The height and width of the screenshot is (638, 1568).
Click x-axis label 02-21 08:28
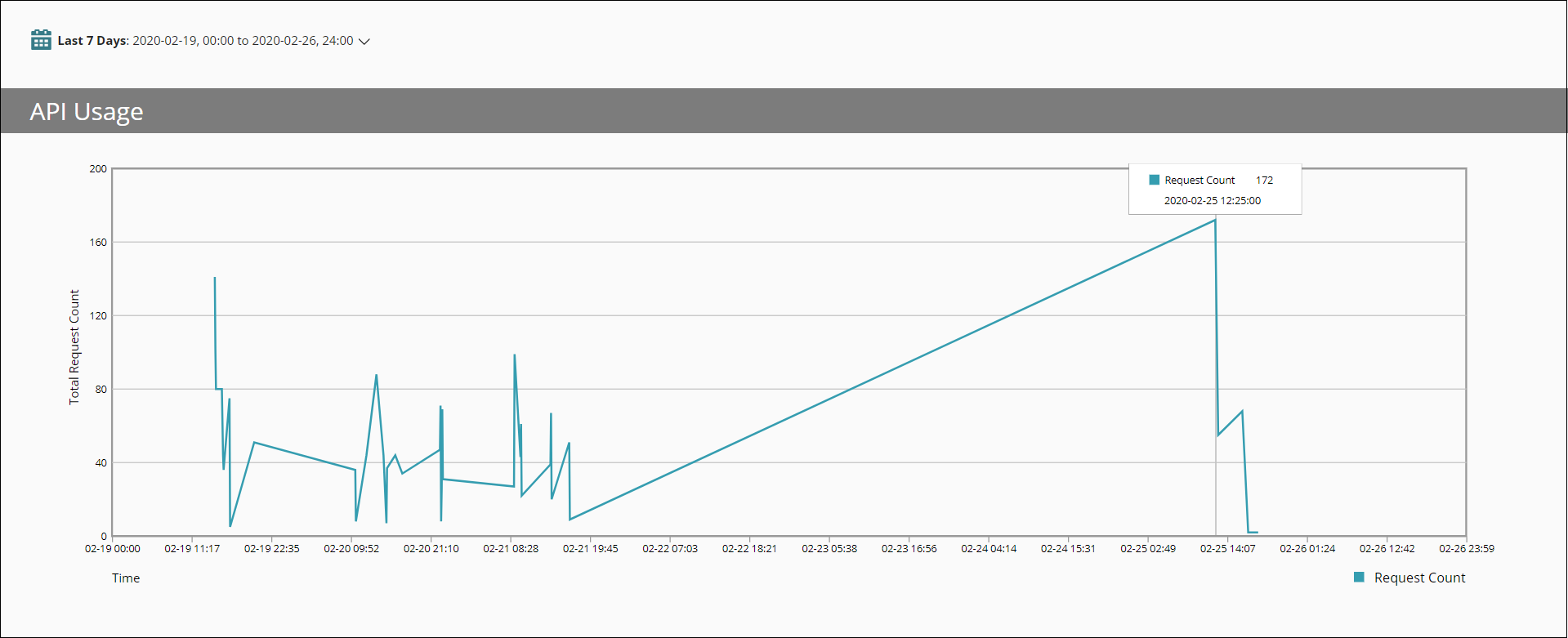click(x=511, y=549)
